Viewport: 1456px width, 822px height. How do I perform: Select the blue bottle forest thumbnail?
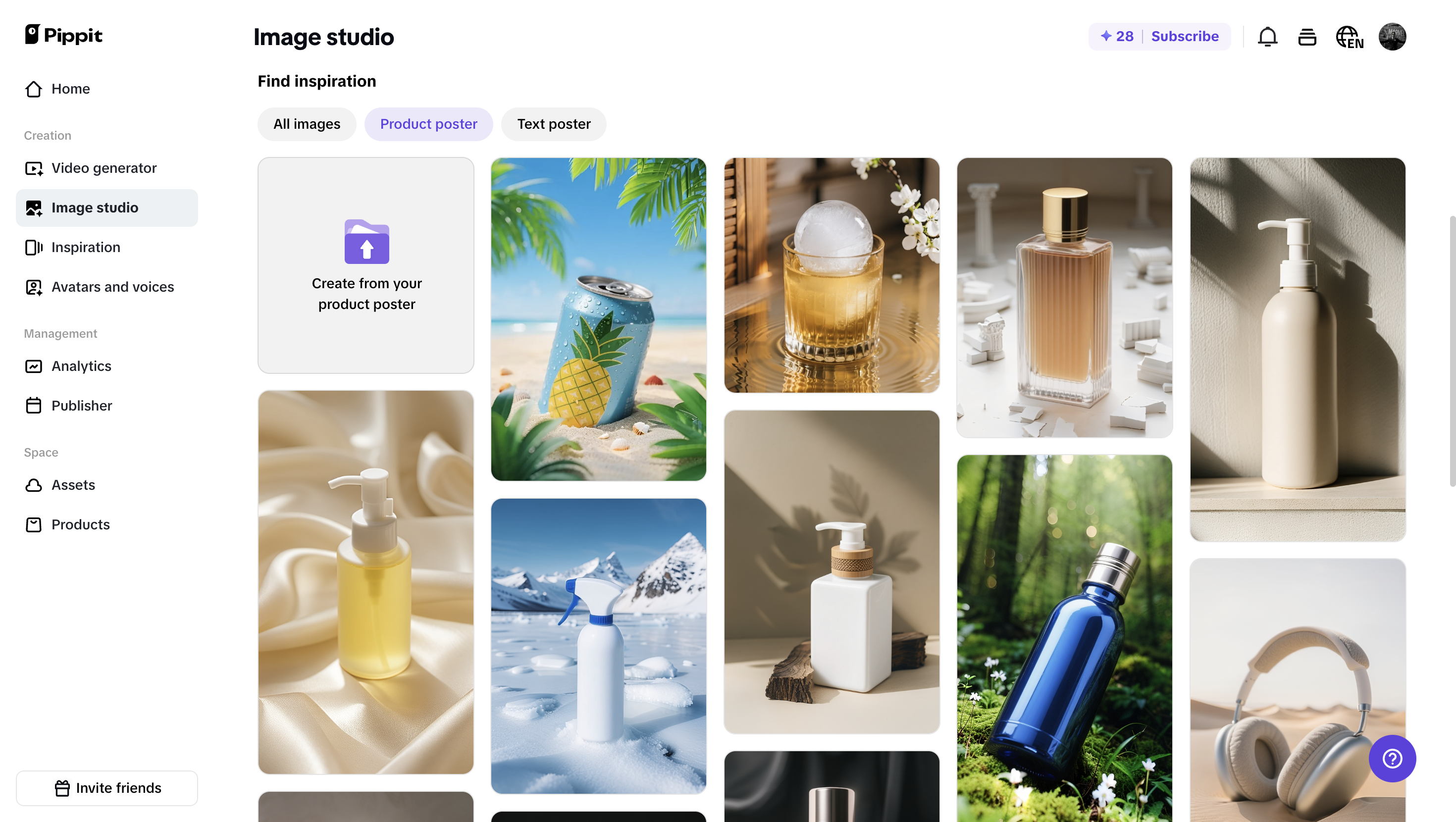click(1064, 638)
